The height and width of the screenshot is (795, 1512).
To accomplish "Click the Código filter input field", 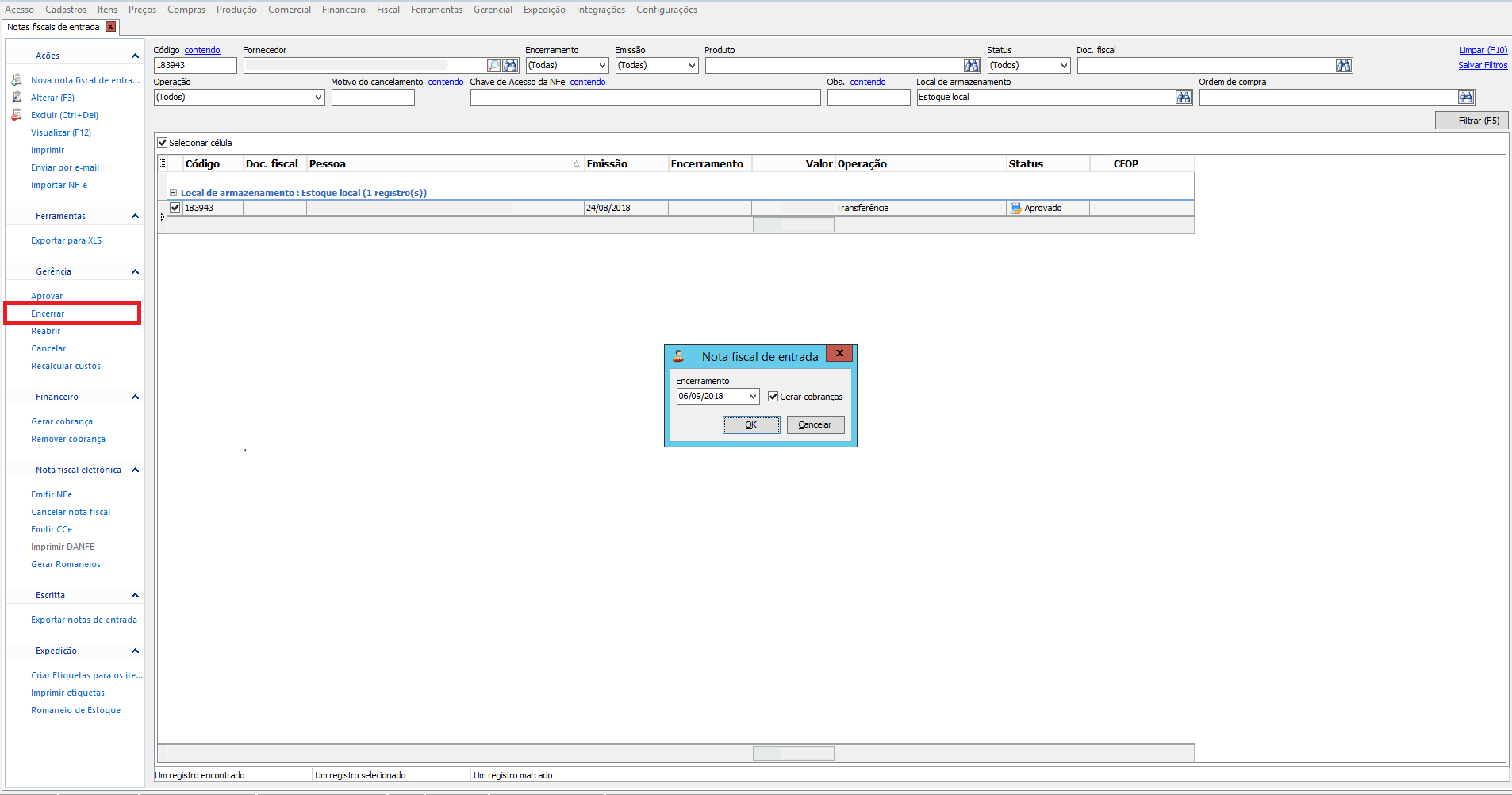I will click(195, 66).
